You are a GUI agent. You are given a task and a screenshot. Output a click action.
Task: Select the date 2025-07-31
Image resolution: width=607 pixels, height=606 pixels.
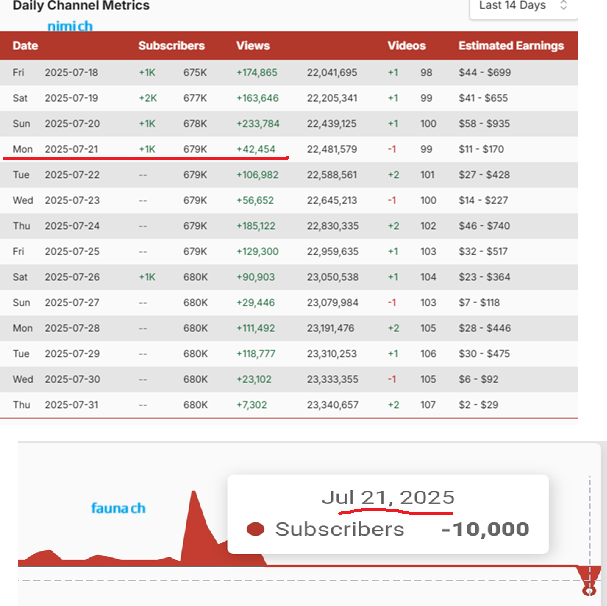pos(72,405)
